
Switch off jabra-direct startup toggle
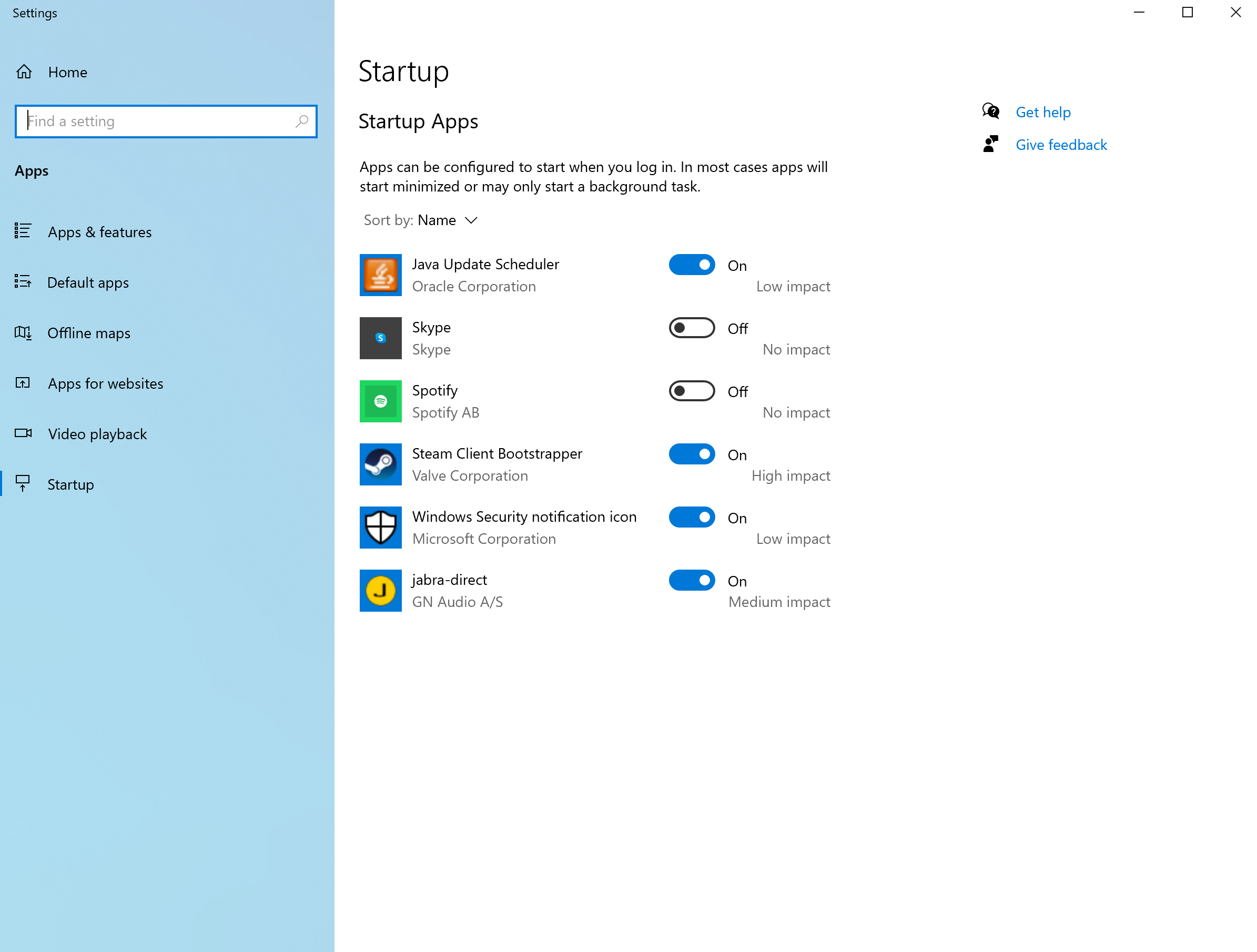(692, 580)
